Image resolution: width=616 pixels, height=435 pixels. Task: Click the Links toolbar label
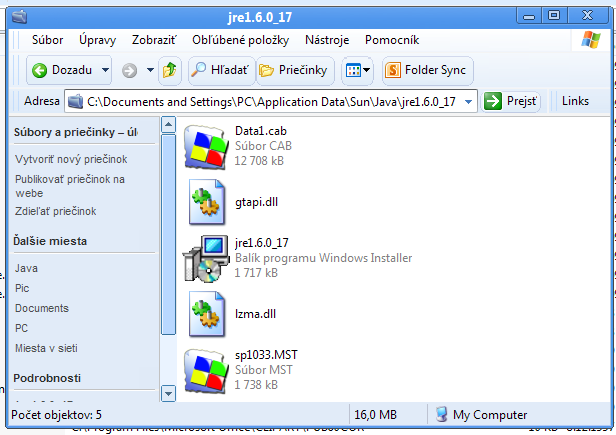click(575, 101)
